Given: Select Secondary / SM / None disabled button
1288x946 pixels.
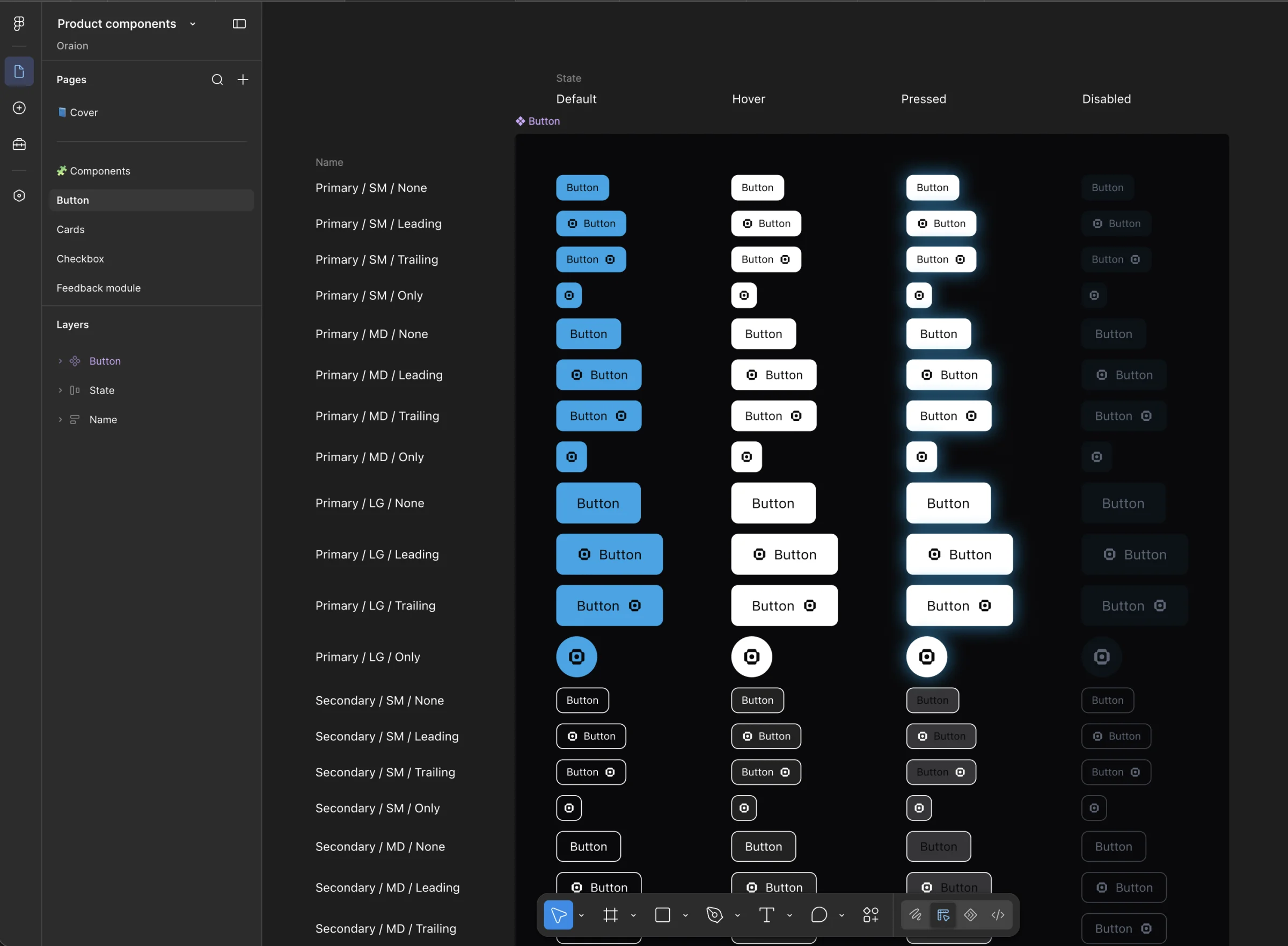Looking at the screenshot, I should [1107, 700].
